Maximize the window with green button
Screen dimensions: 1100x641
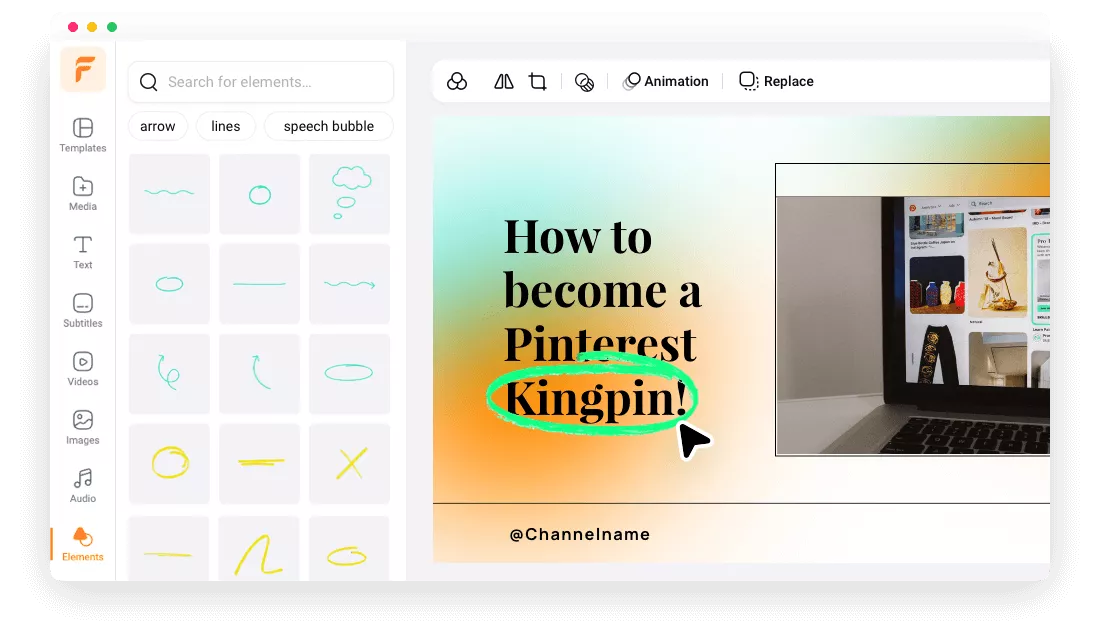coord(112,27)
